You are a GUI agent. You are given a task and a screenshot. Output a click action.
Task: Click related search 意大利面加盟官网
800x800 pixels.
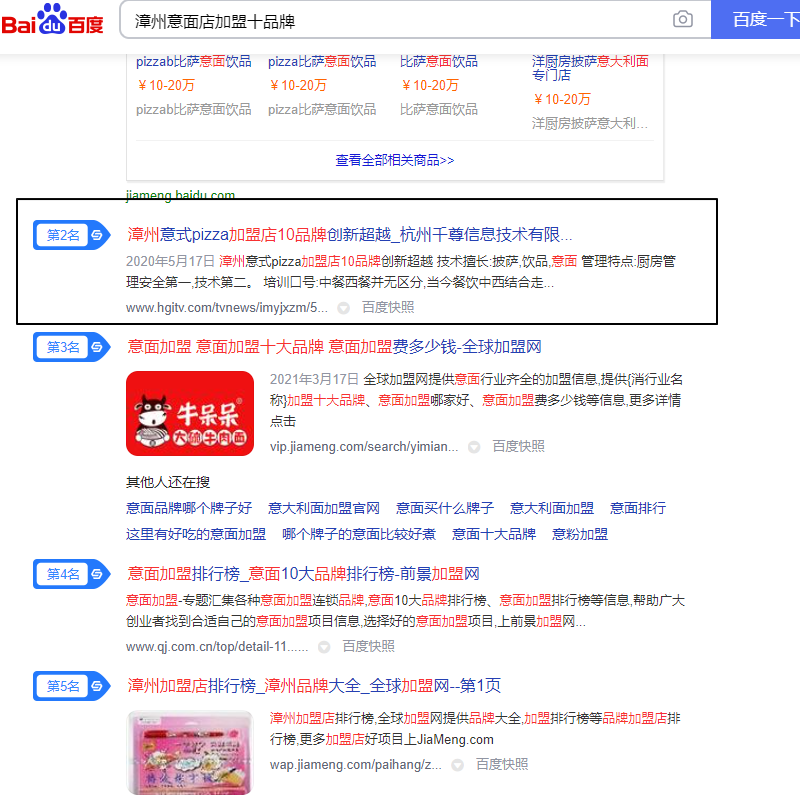point(324,508)
